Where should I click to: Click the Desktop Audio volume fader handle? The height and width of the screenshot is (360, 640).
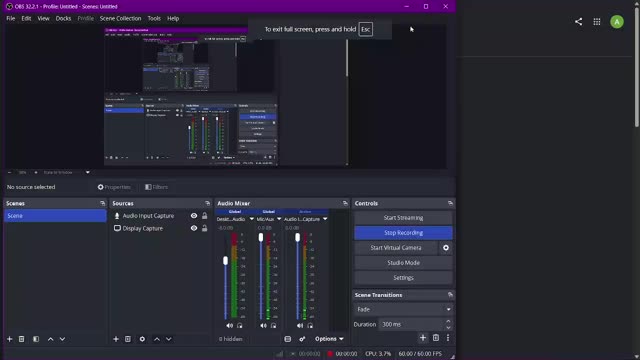coord(225,260)
